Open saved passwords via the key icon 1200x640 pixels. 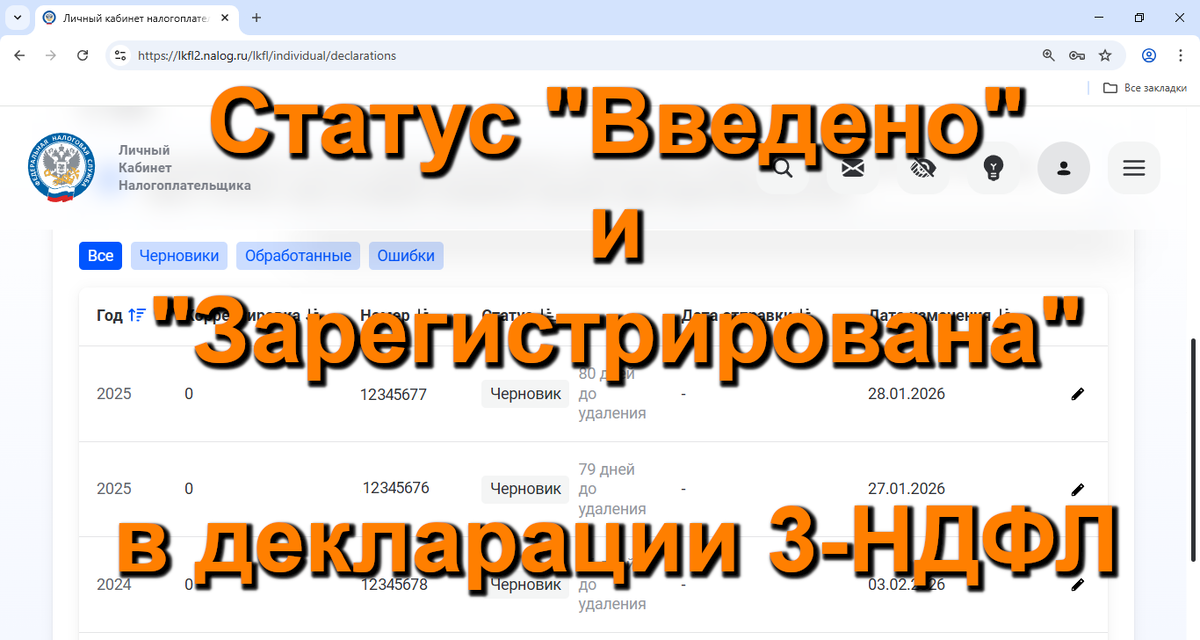click(1076, 55)
